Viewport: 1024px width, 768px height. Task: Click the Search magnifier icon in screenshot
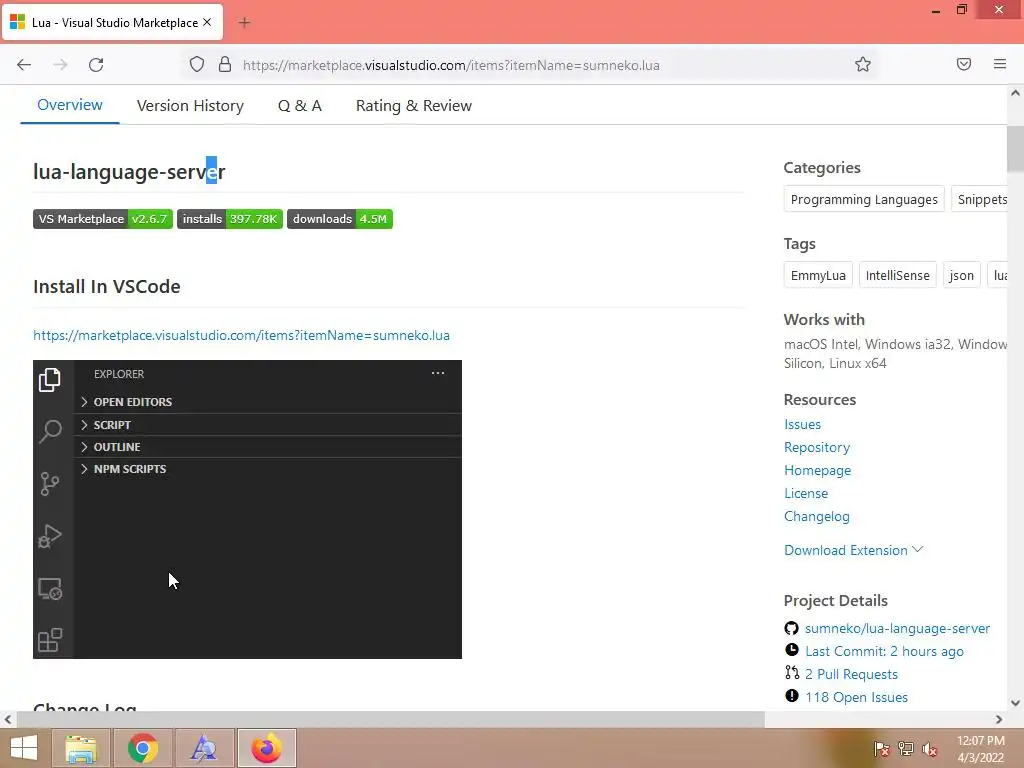tap(50, 431)
